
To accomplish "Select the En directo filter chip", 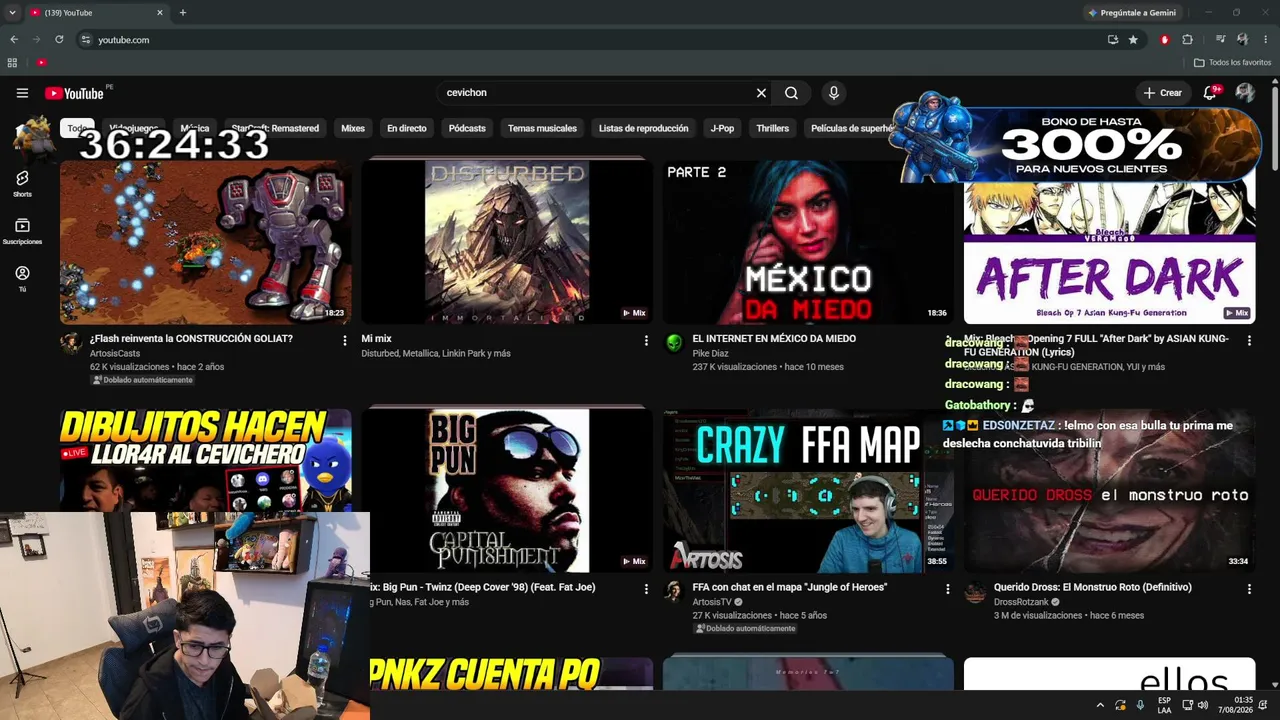I will [x=407, y=128].
